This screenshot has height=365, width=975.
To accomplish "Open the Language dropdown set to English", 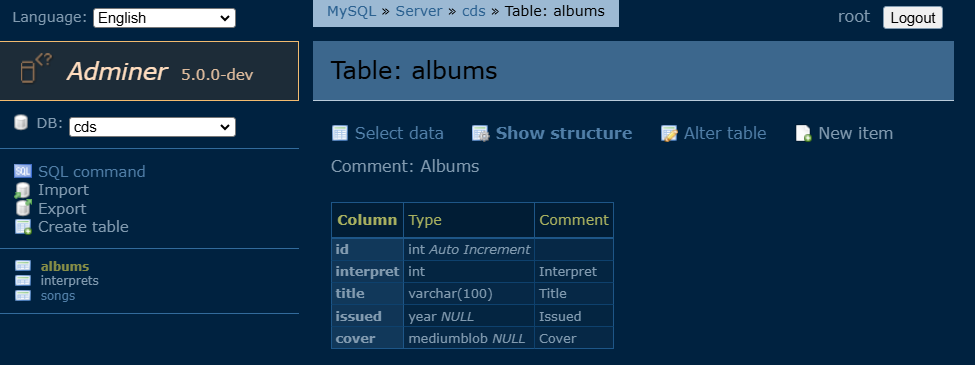I will click(164, 18).
